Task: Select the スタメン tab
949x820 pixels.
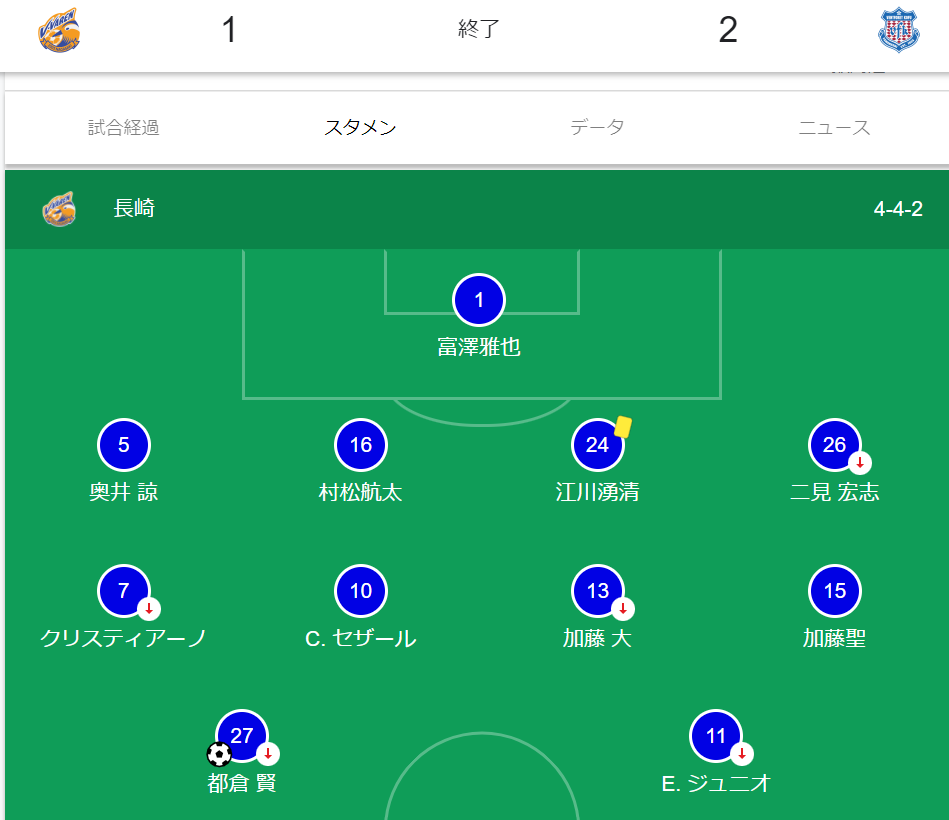Action: point(360,128)
